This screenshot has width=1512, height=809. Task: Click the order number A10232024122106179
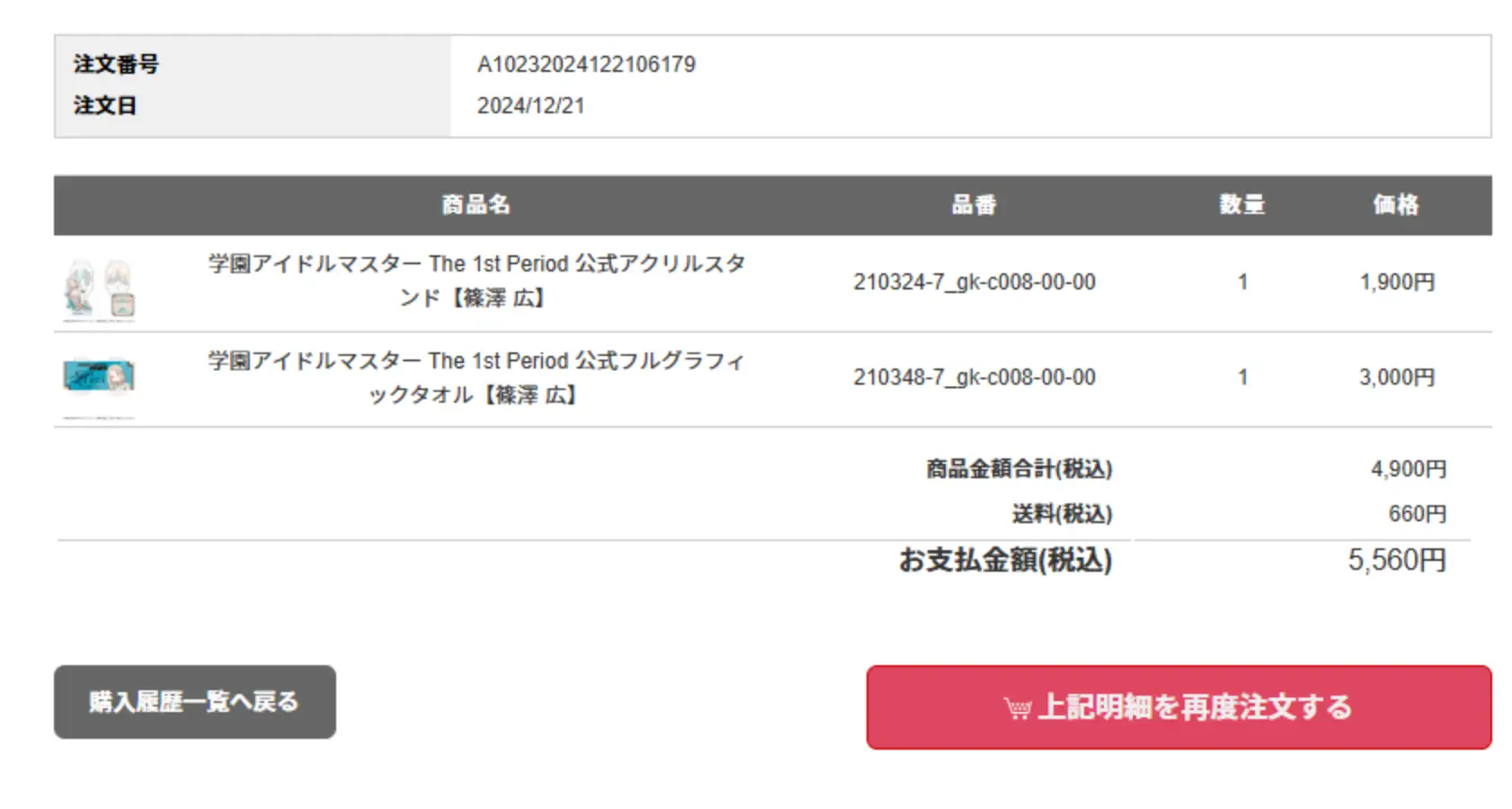pos(586,65)
